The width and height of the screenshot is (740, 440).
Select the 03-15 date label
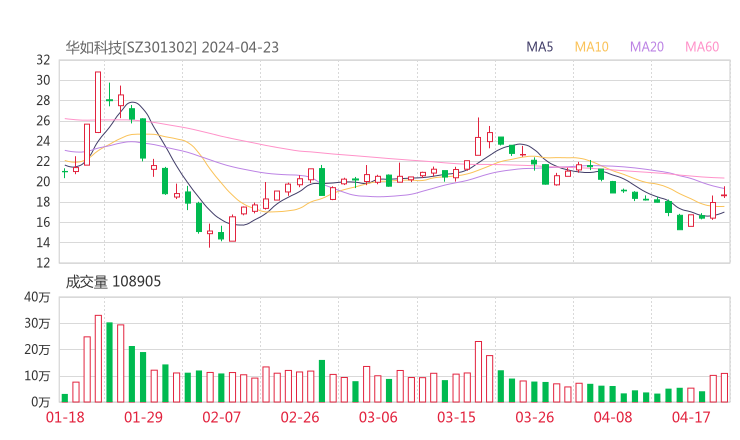point(456,417)
